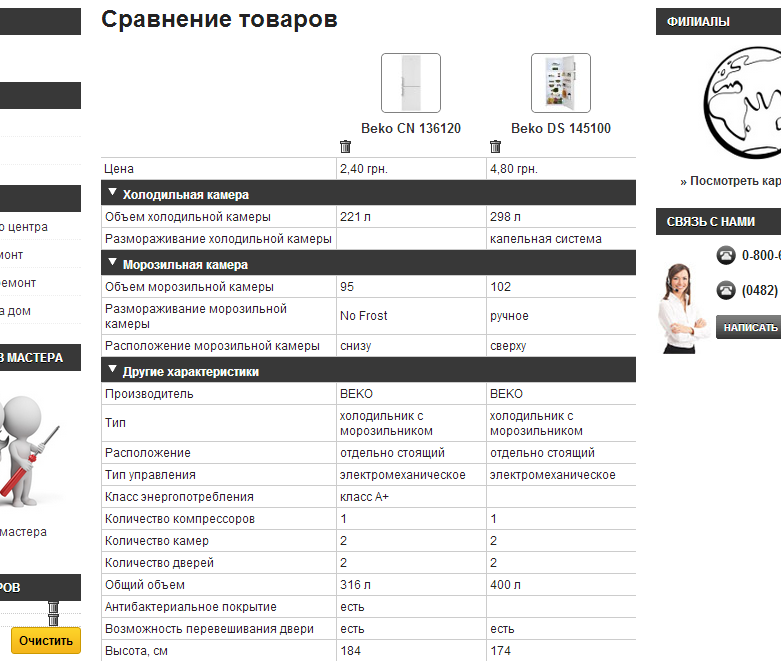Click the 298 л value
The height and width of the screenshot is (661, 781).
[505, 217]
